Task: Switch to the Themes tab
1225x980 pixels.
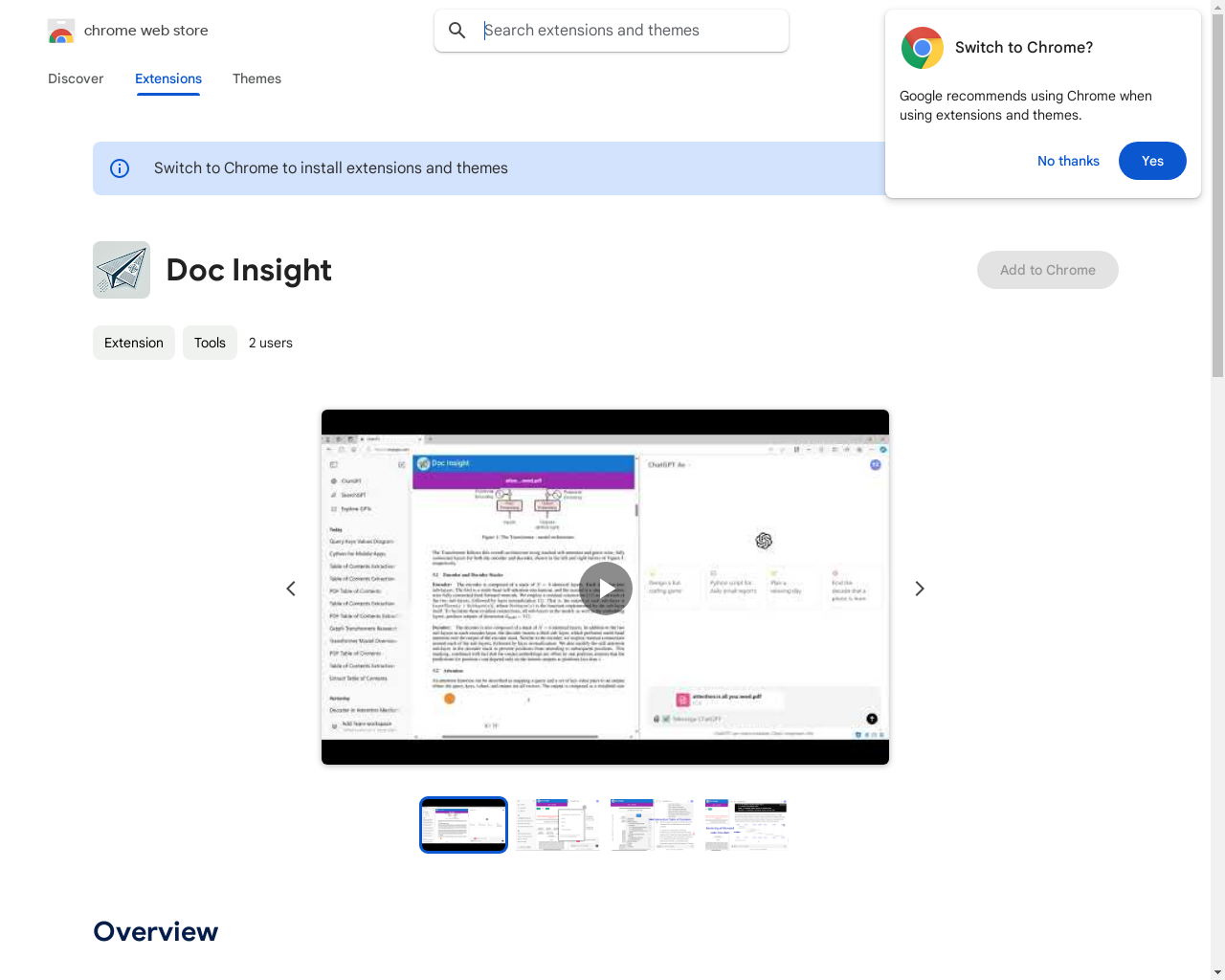Action: point(256,78)
